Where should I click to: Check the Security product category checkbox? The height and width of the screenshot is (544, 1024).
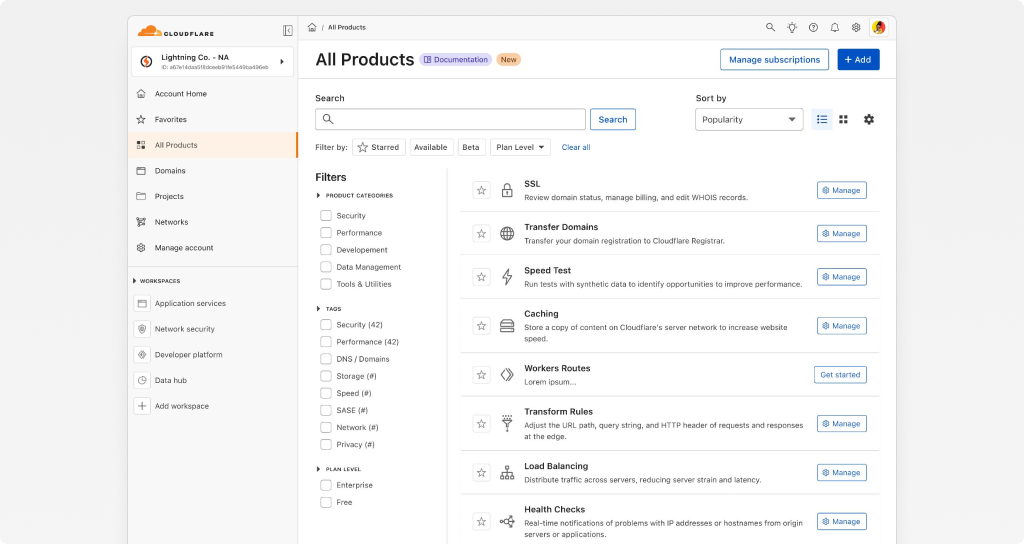(326, 216)
